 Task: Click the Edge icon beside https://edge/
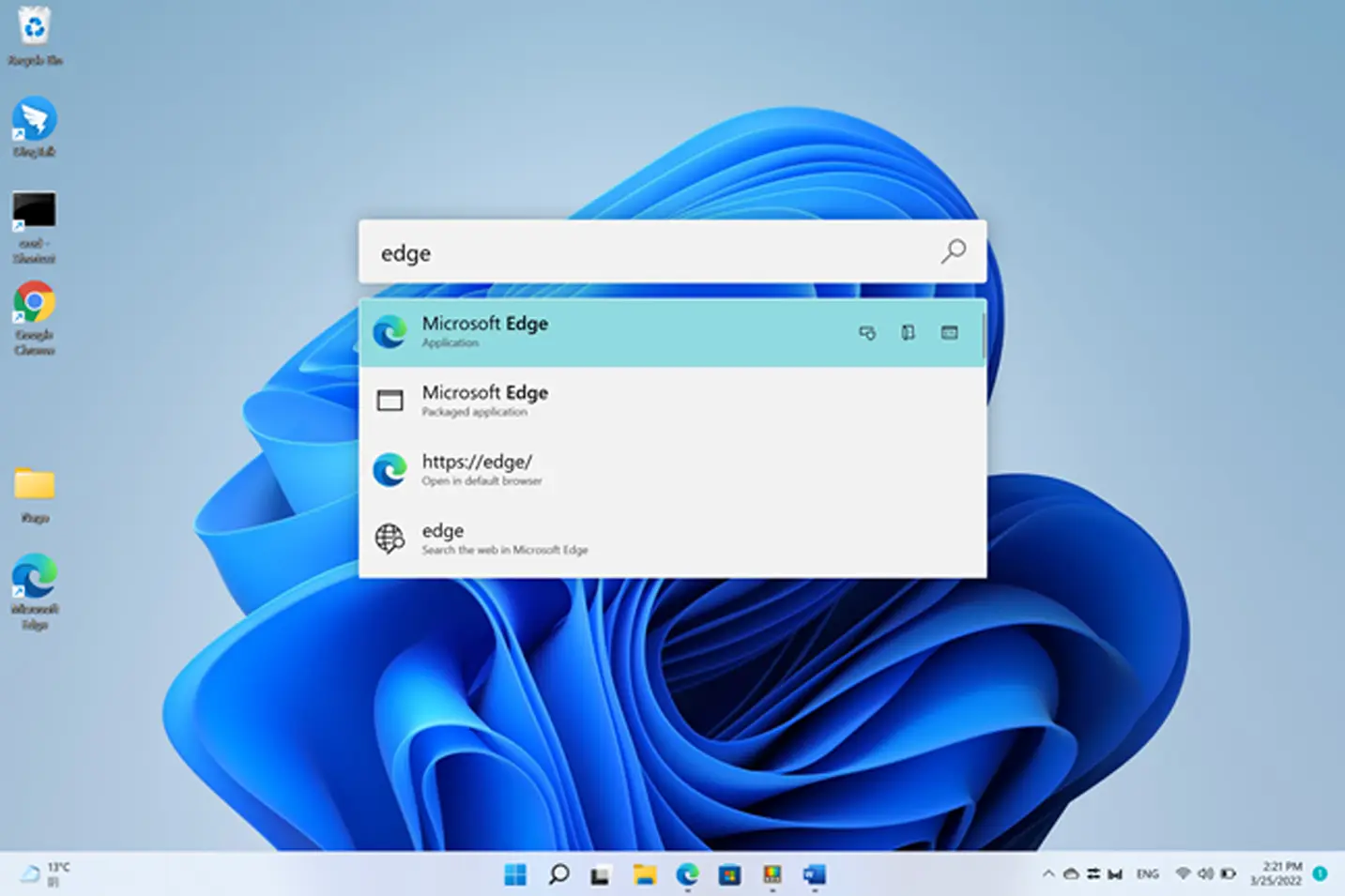(x=390, y=469)
